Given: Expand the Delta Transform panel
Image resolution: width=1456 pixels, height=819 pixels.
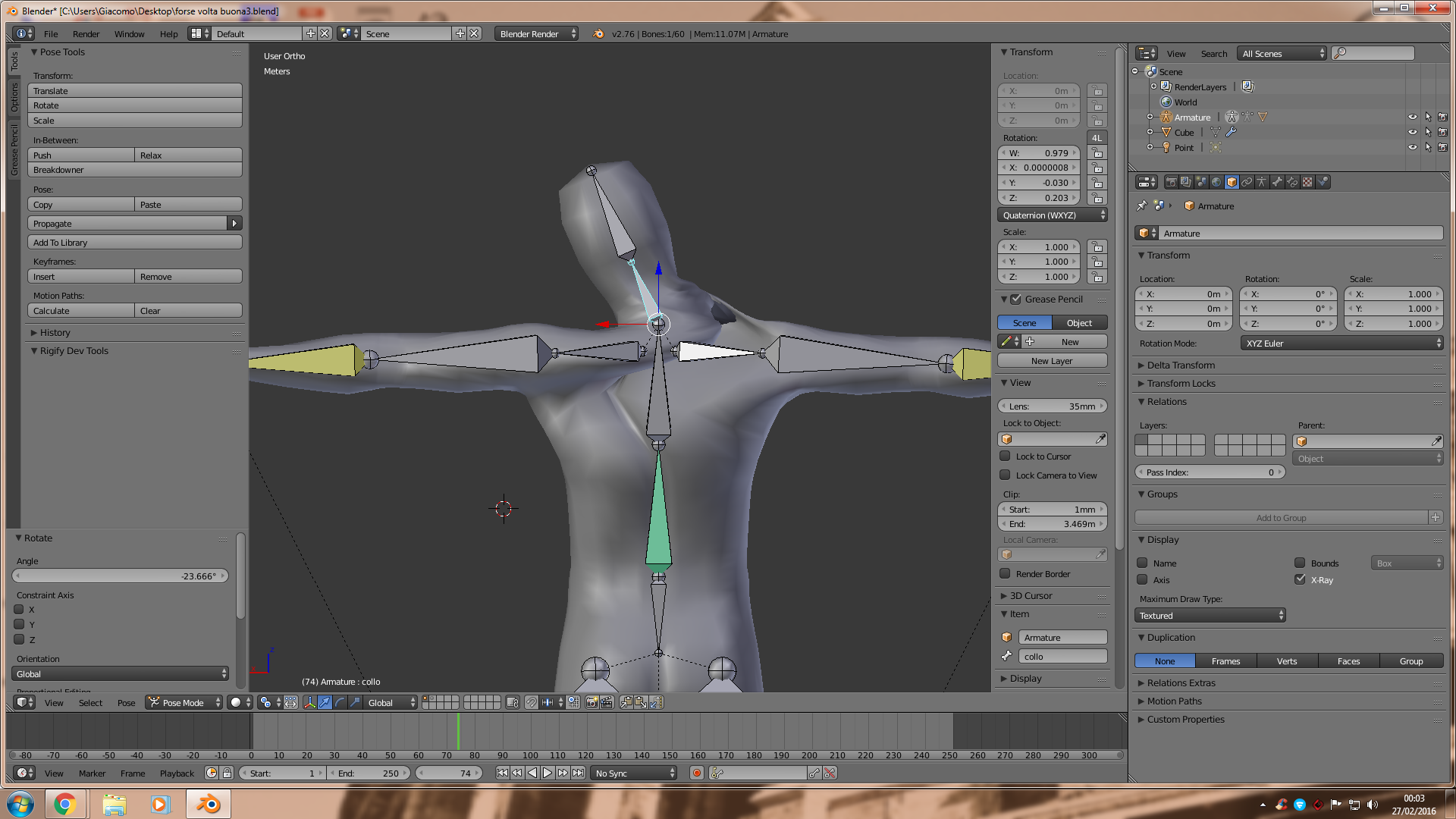Looking at the screenshot, I should (1180, 365).
